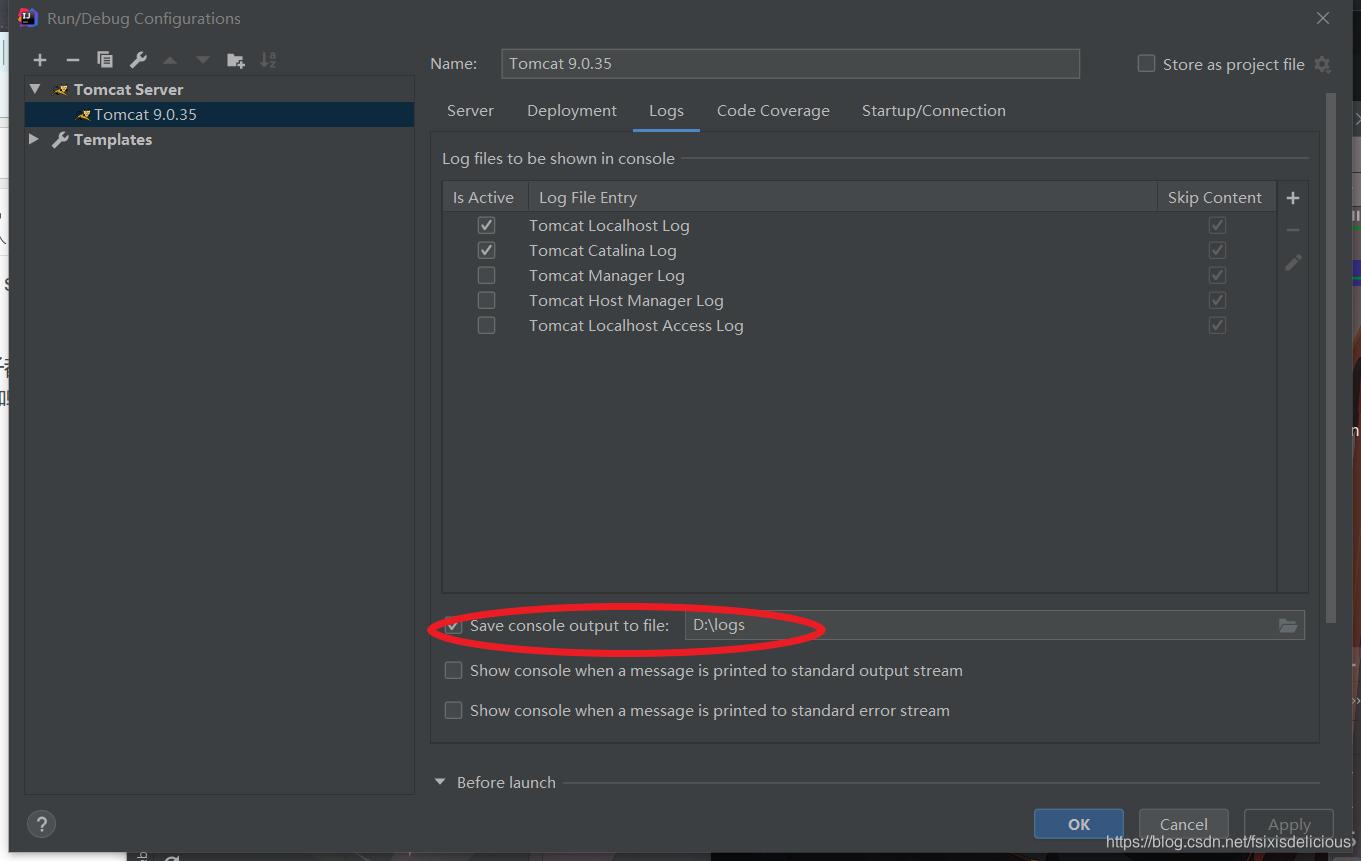1361x861 pixels.
Task: Open the Startup/Connection tab
Action: pyautogui.click(x=934, y=111)
